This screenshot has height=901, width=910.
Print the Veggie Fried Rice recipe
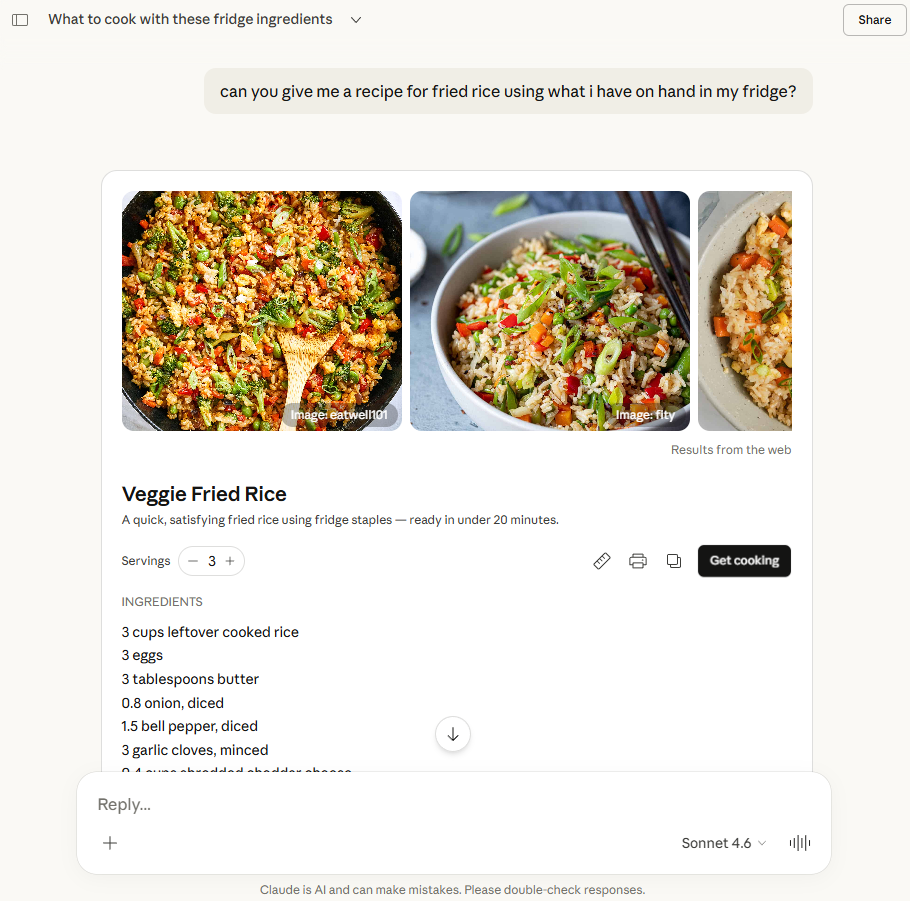(x=637, y=561)
